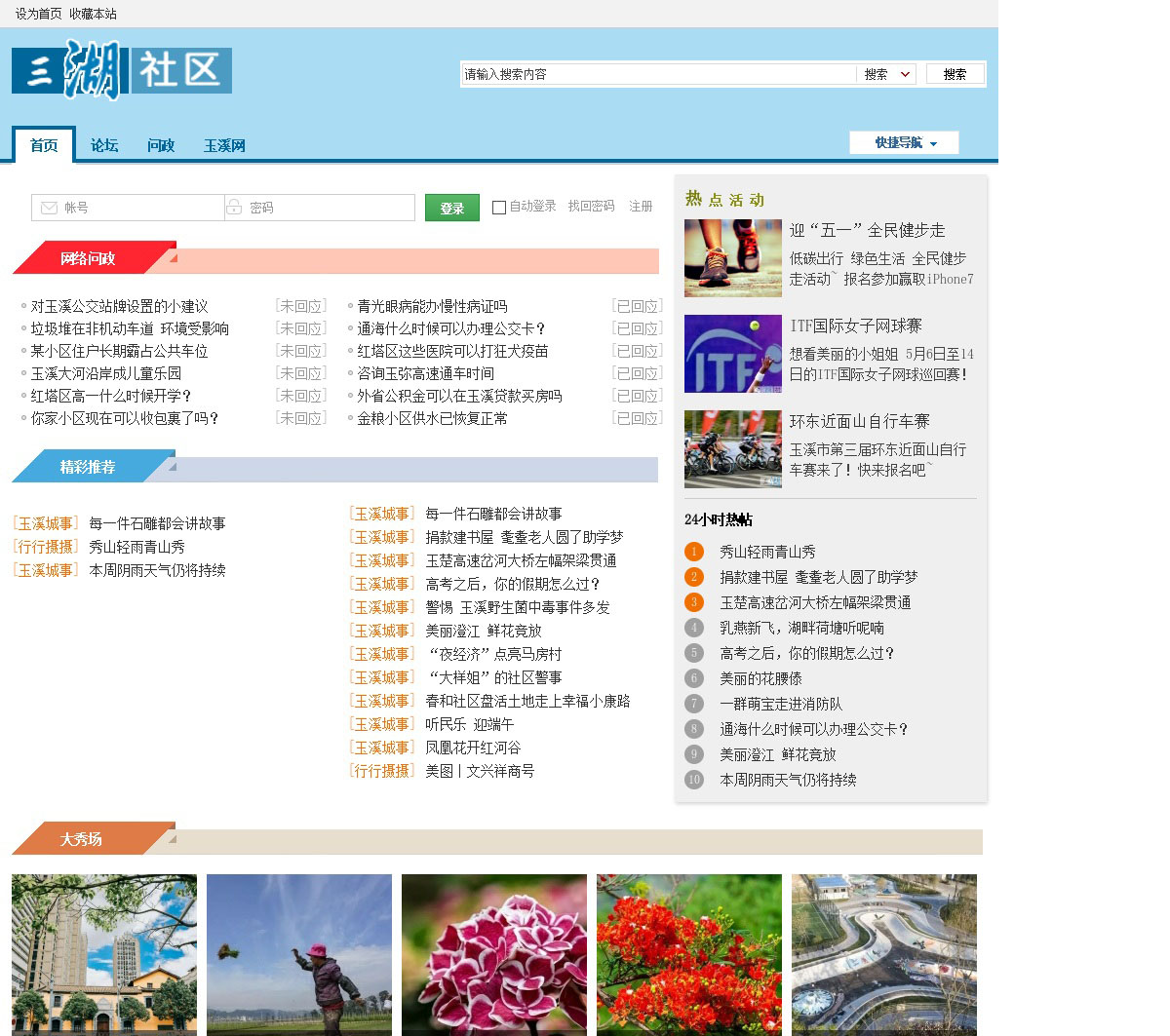Enable the 自动登录 checkbox
Screen dimensions: 1170x1036
point(499,208)
